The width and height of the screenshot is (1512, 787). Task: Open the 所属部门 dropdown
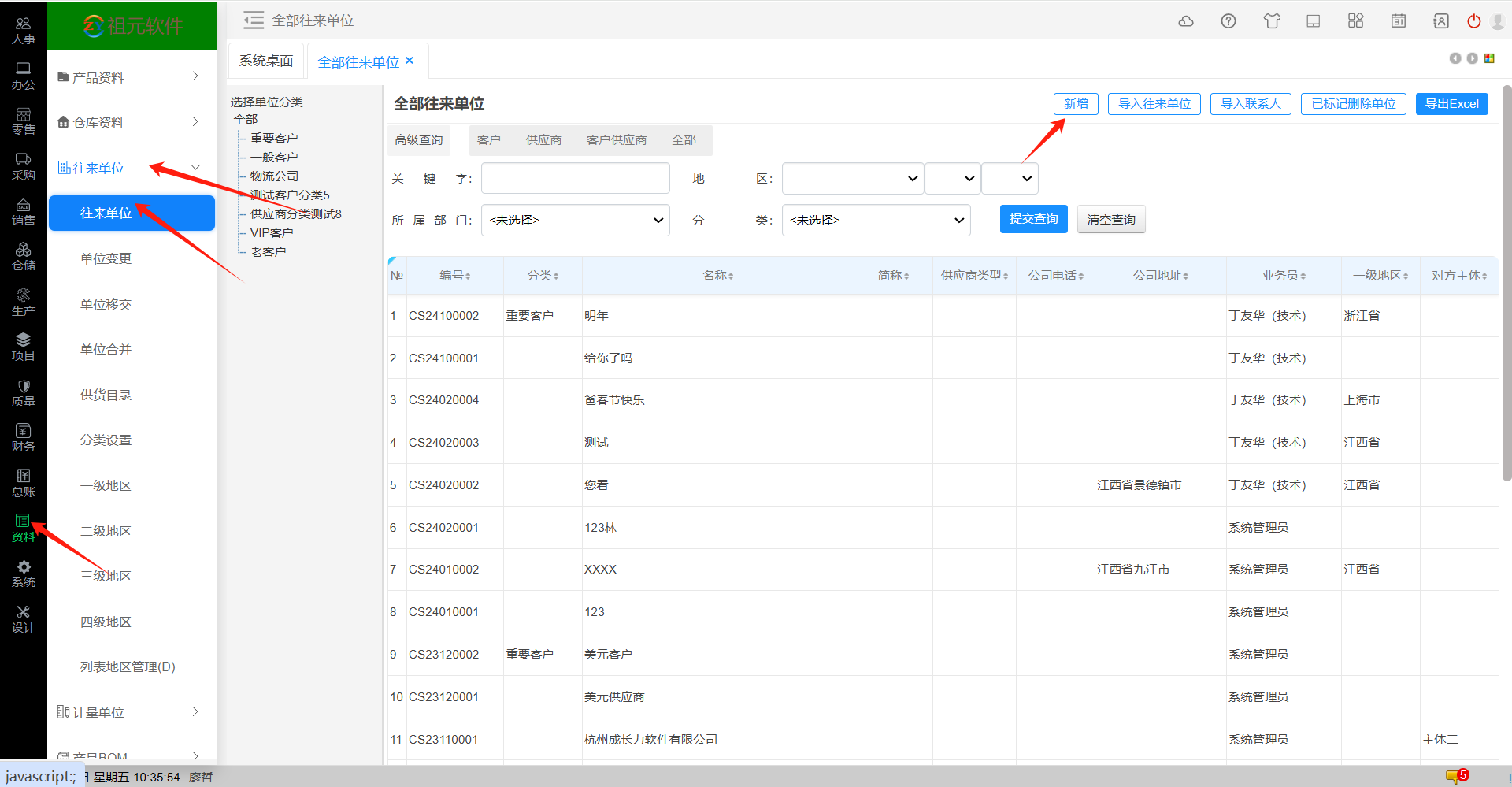click(576, 221)
